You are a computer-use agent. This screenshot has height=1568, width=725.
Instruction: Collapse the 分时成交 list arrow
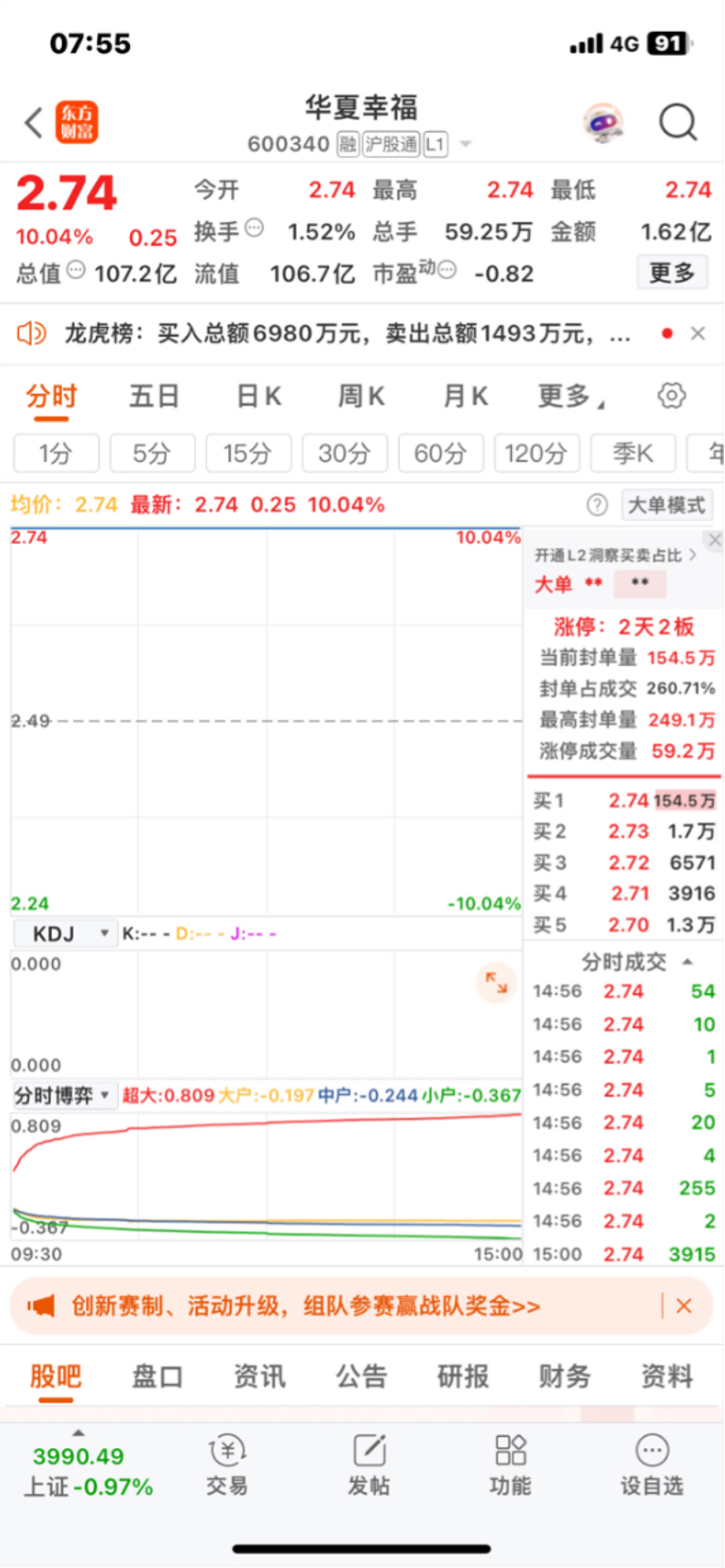coord(687,961)
